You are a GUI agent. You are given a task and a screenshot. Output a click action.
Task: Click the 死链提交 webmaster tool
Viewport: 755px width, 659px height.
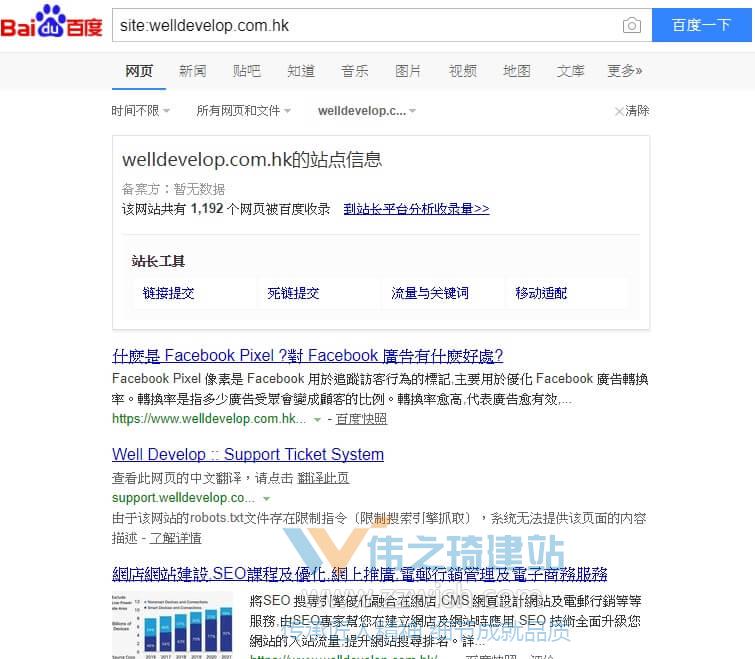click(293, 293)
